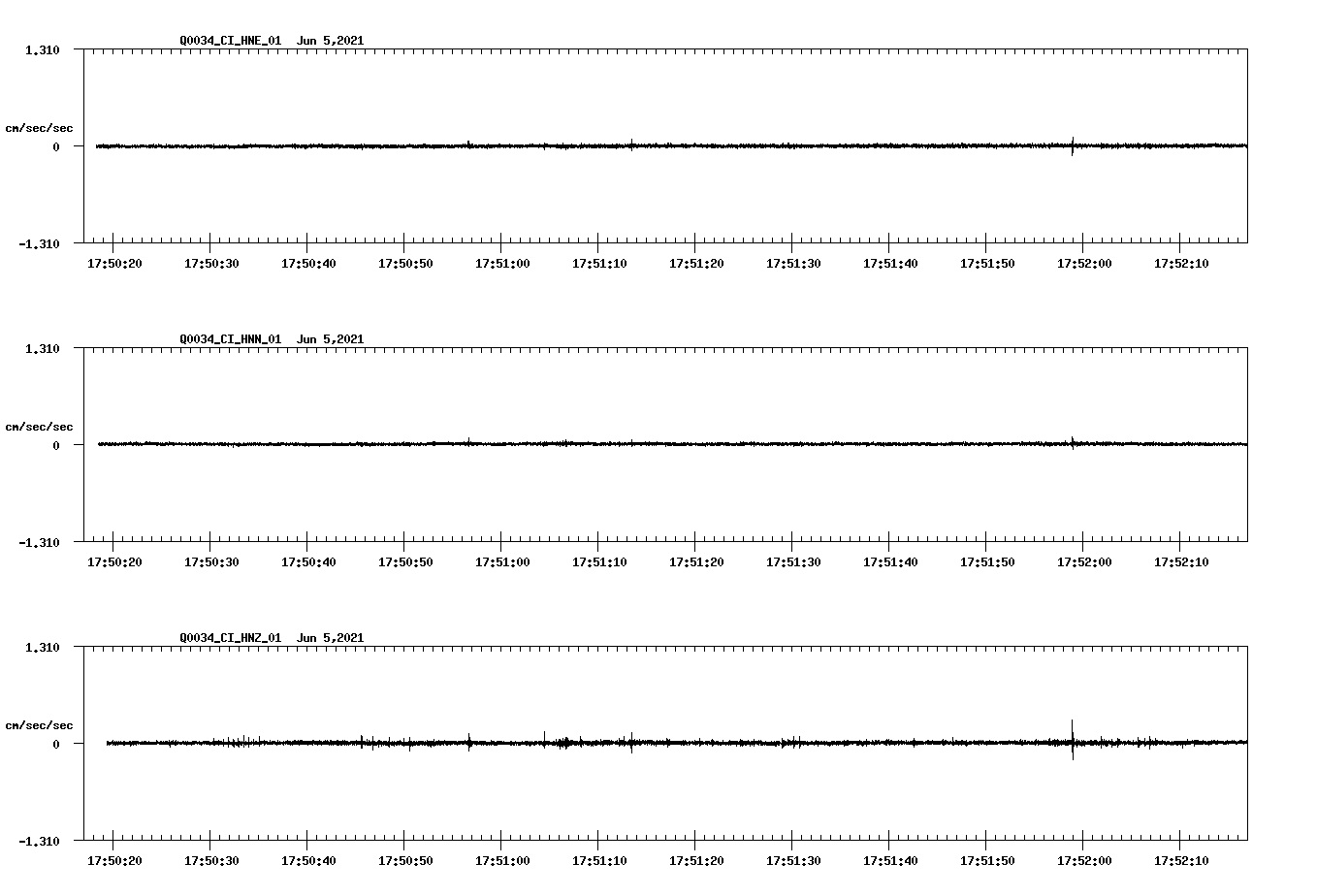Click the 17:52:00 time label under HNZ plot
This screenshot has width=1317, height=896.
click(x=1084, y=861)
